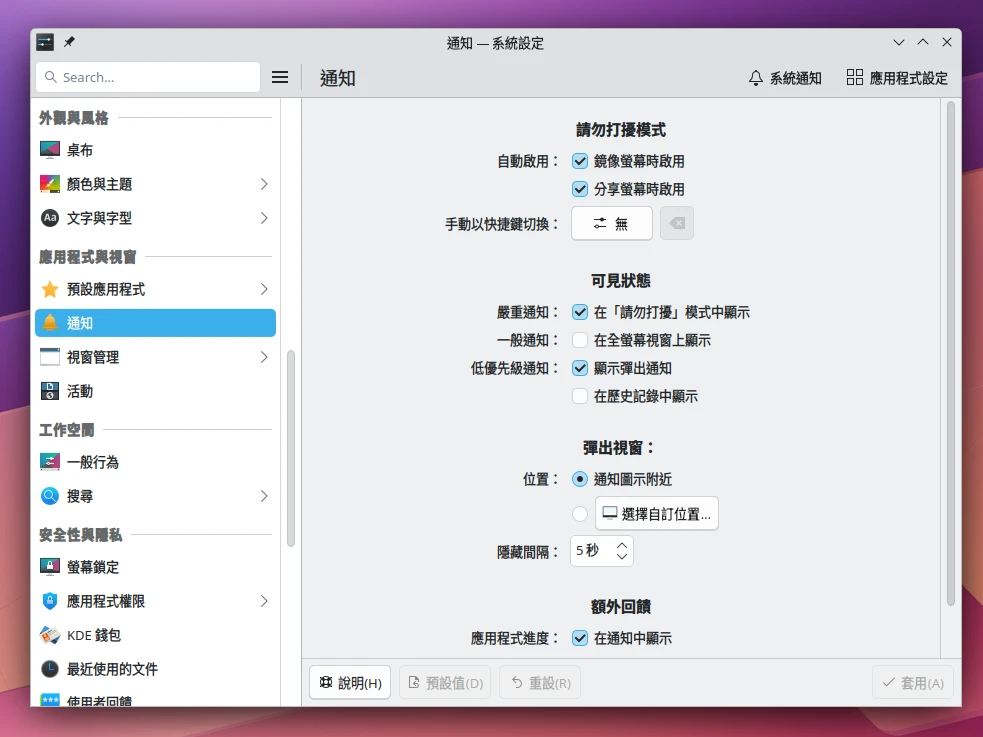
Task: Enable 在全螢幕視窗上顯示 checkbox
Action: 580,340
